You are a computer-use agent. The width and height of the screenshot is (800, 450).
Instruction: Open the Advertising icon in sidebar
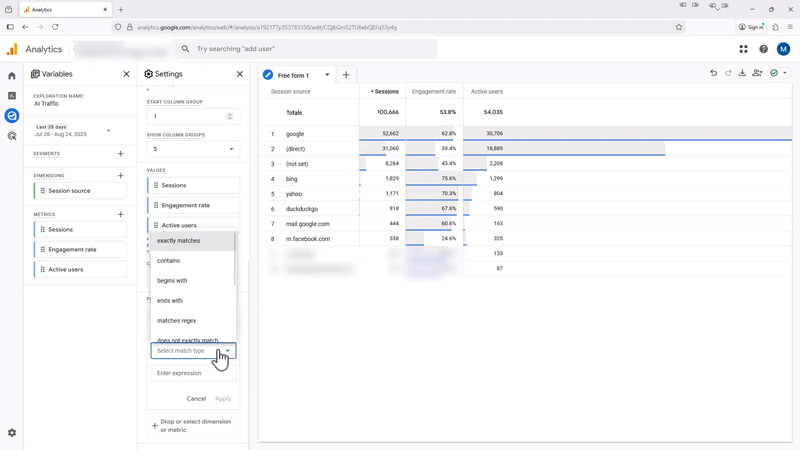pyautogui.click(x=12, y=136)
